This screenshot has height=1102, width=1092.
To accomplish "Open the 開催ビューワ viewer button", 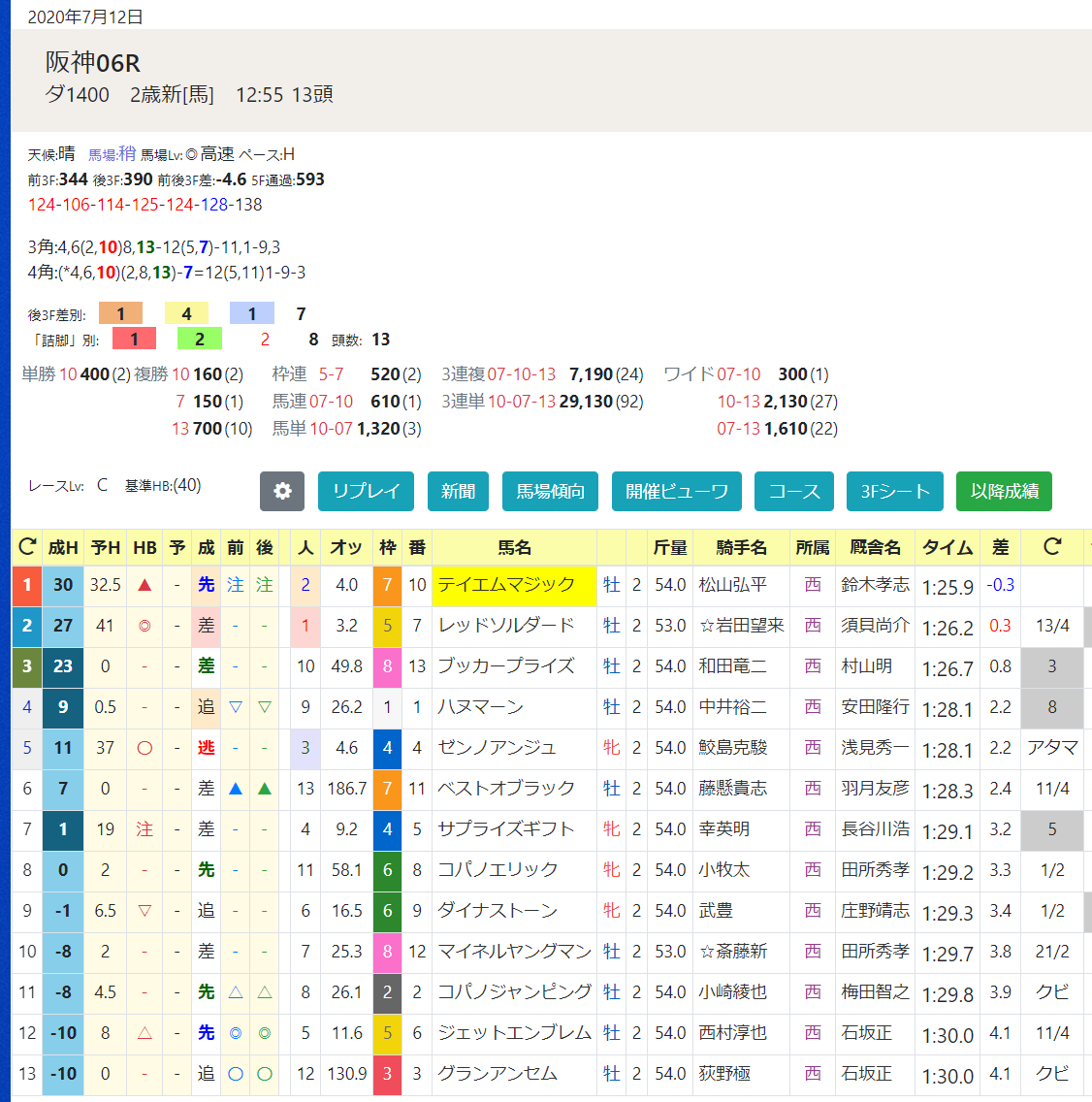I will [677, 491].
